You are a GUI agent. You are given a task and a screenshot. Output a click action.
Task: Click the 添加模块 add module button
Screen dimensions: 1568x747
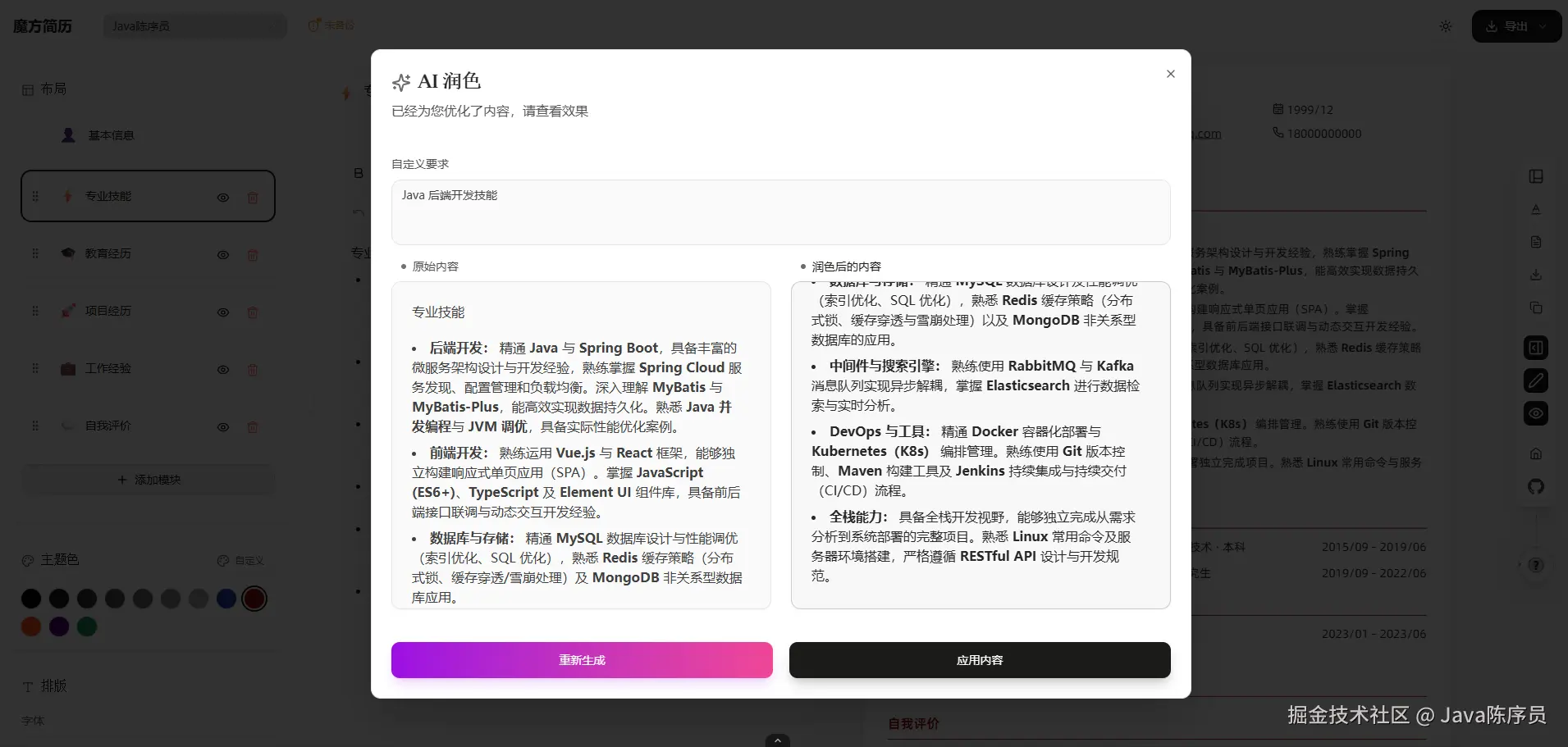click(148, 480)
